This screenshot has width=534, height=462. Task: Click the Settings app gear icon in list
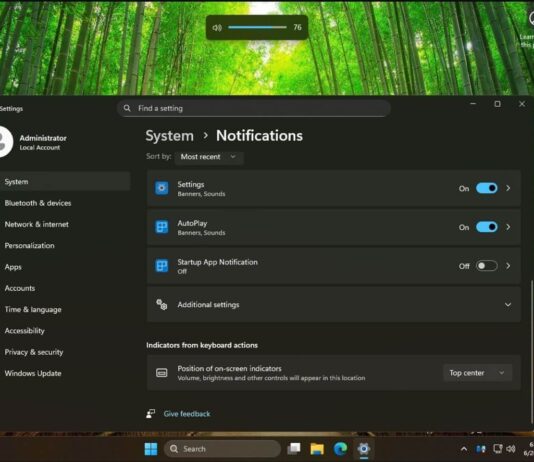[161, 188]
